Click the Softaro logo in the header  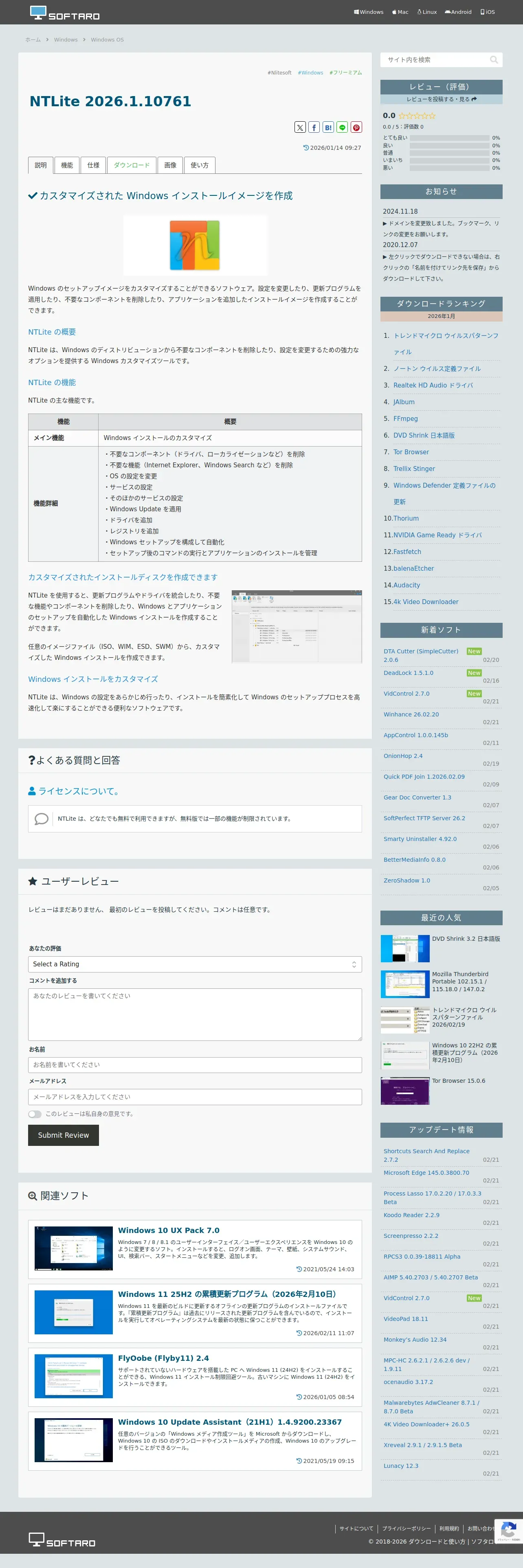[64, 13]
